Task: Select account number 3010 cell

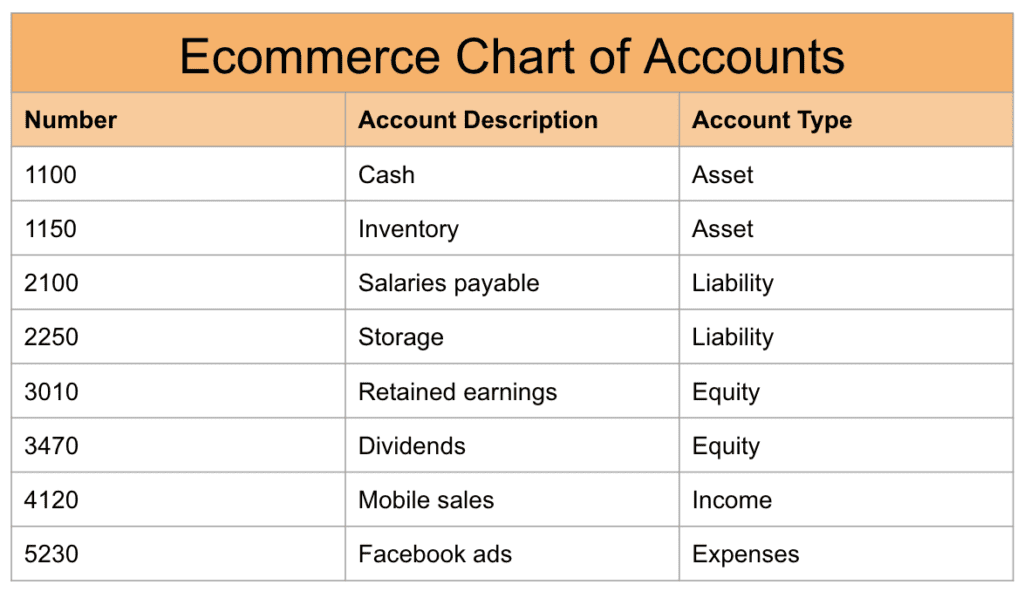Action: (51, 392)
